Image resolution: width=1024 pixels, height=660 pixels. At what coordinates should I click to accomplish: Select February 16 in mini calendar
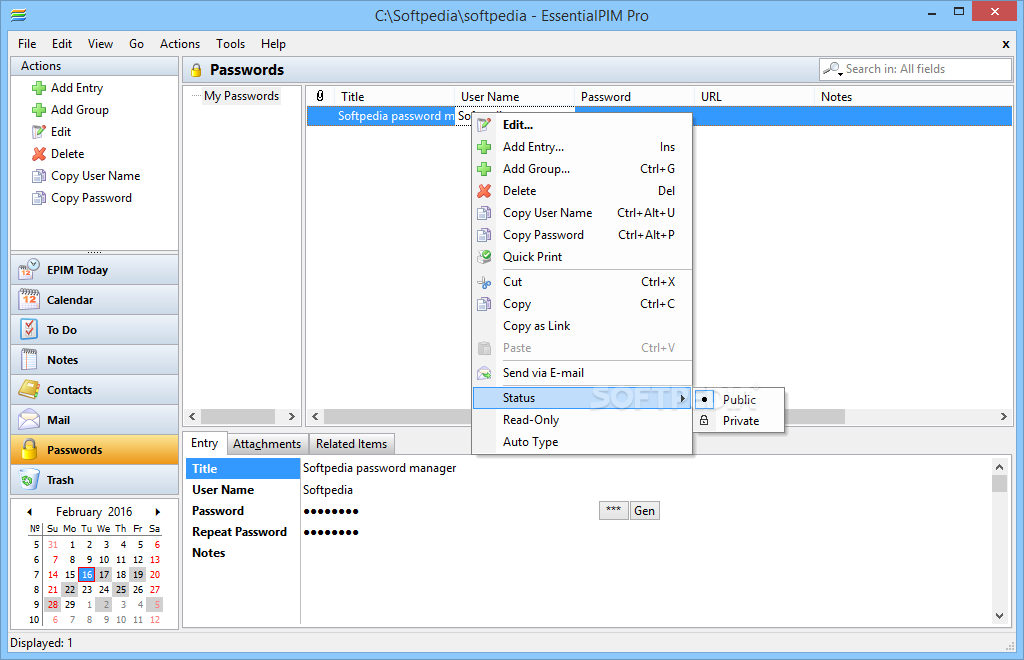[87, 574]
